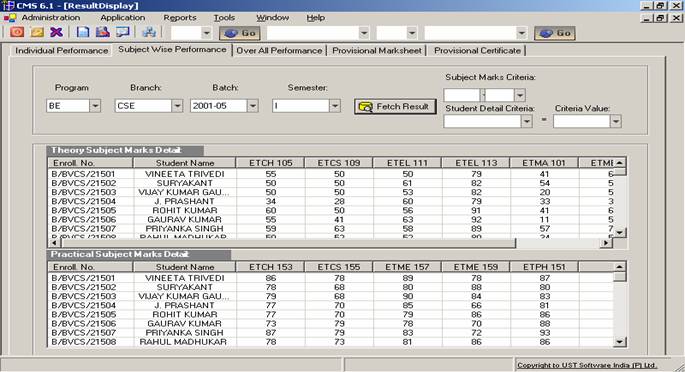Open the Copyright to UST Software India link
Image resolution: width=685 pixels, height=372 pixels.
coord(587,365)
